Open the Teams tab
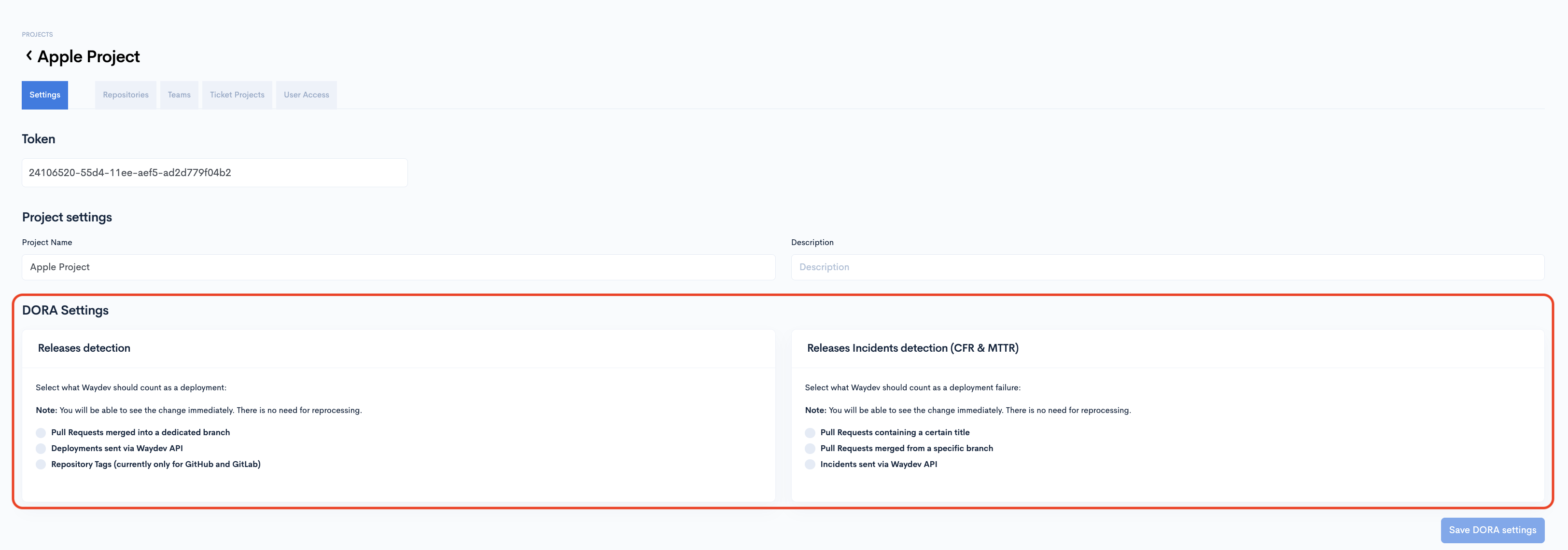 tap(179, 95)
